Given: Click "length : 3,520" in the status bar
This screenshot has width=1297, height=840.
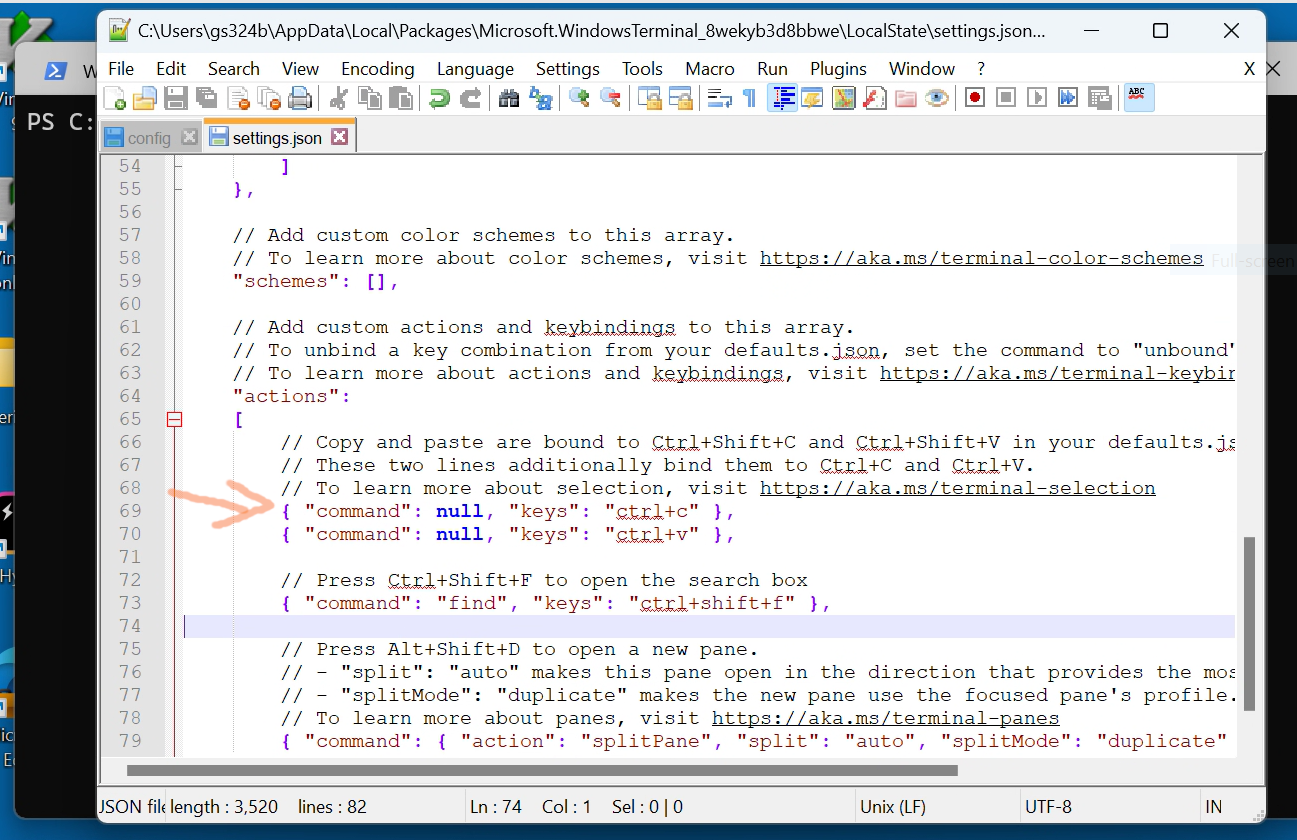Looking at the screenshot, I should click(224, 806).
